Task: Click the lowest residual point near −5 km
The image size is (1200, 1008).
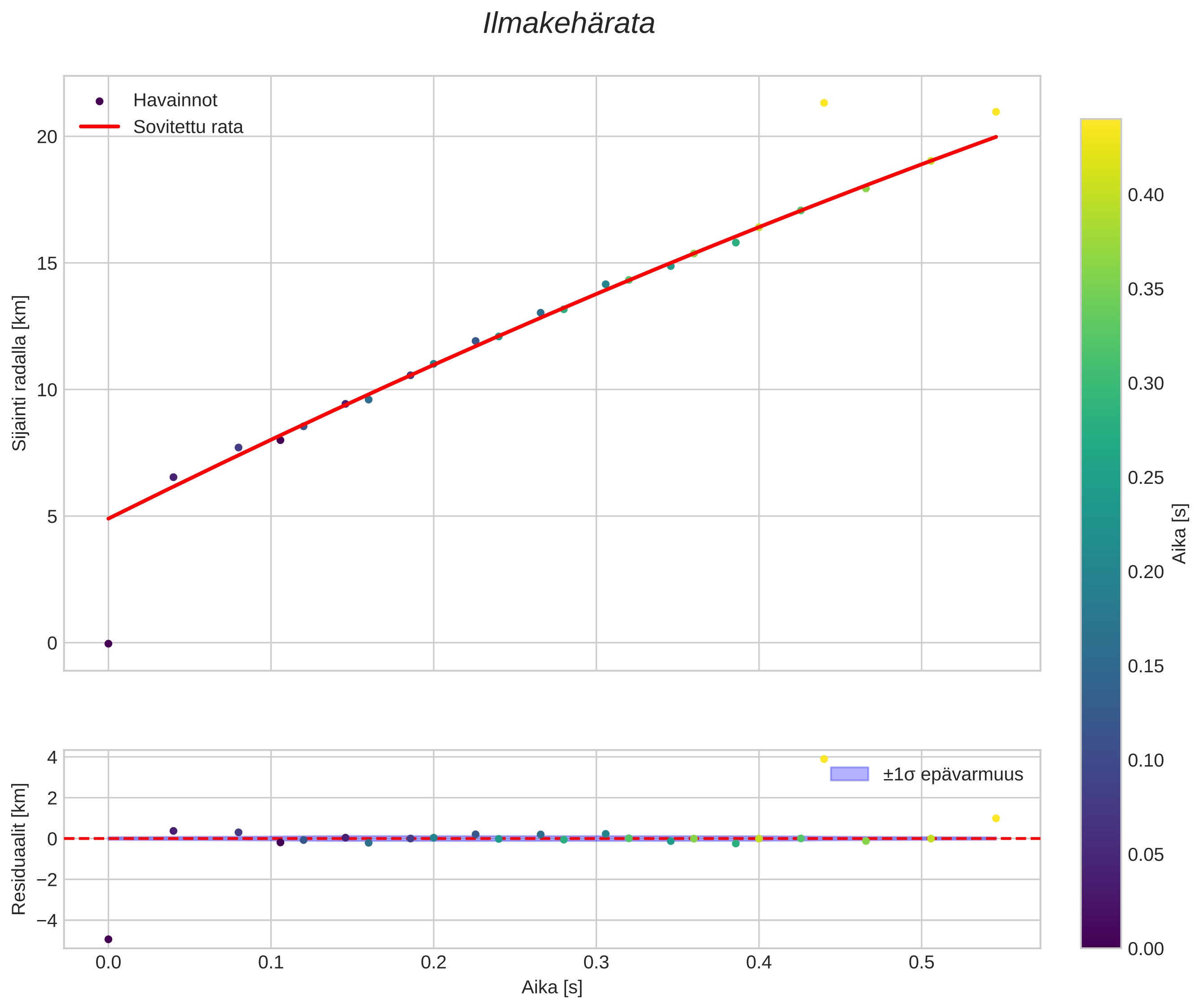Action: tap(108, 939)
